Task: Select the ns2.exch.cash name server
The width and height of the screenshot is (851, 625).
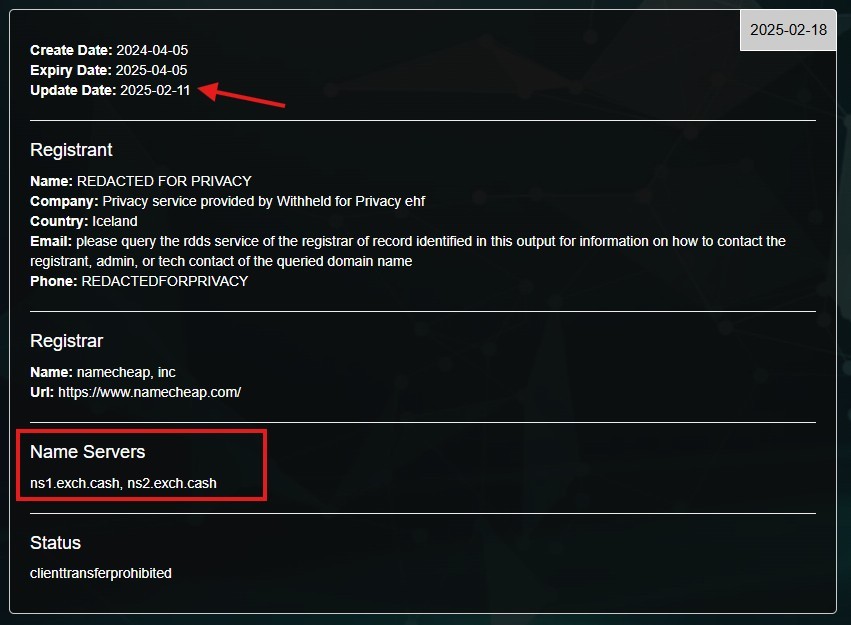Action: point(172,483)
